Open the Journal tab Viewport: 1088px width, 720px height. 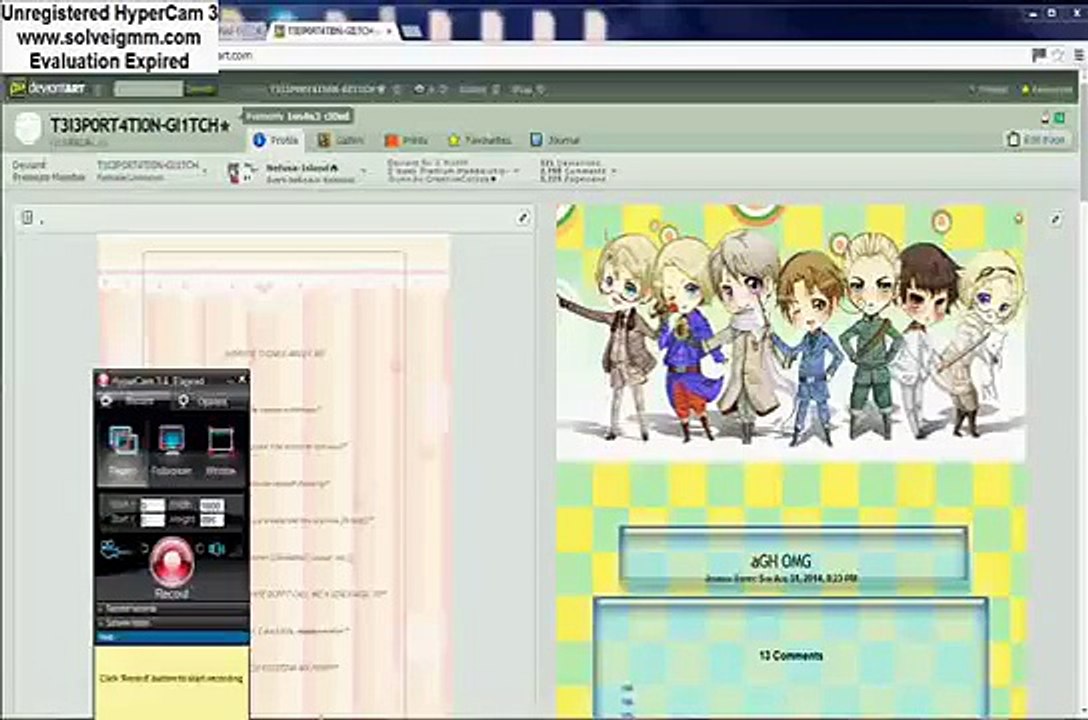coord(555,140)
